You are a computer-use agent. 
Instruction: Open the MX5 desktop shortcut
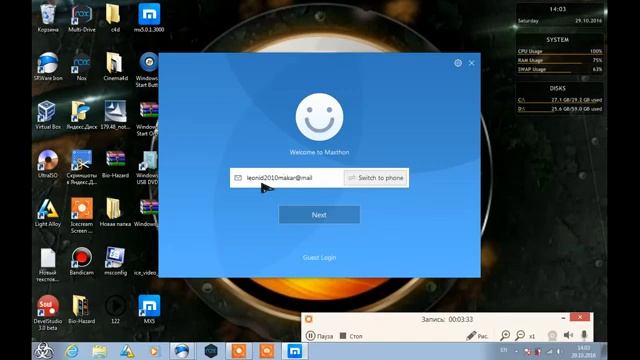149,309
